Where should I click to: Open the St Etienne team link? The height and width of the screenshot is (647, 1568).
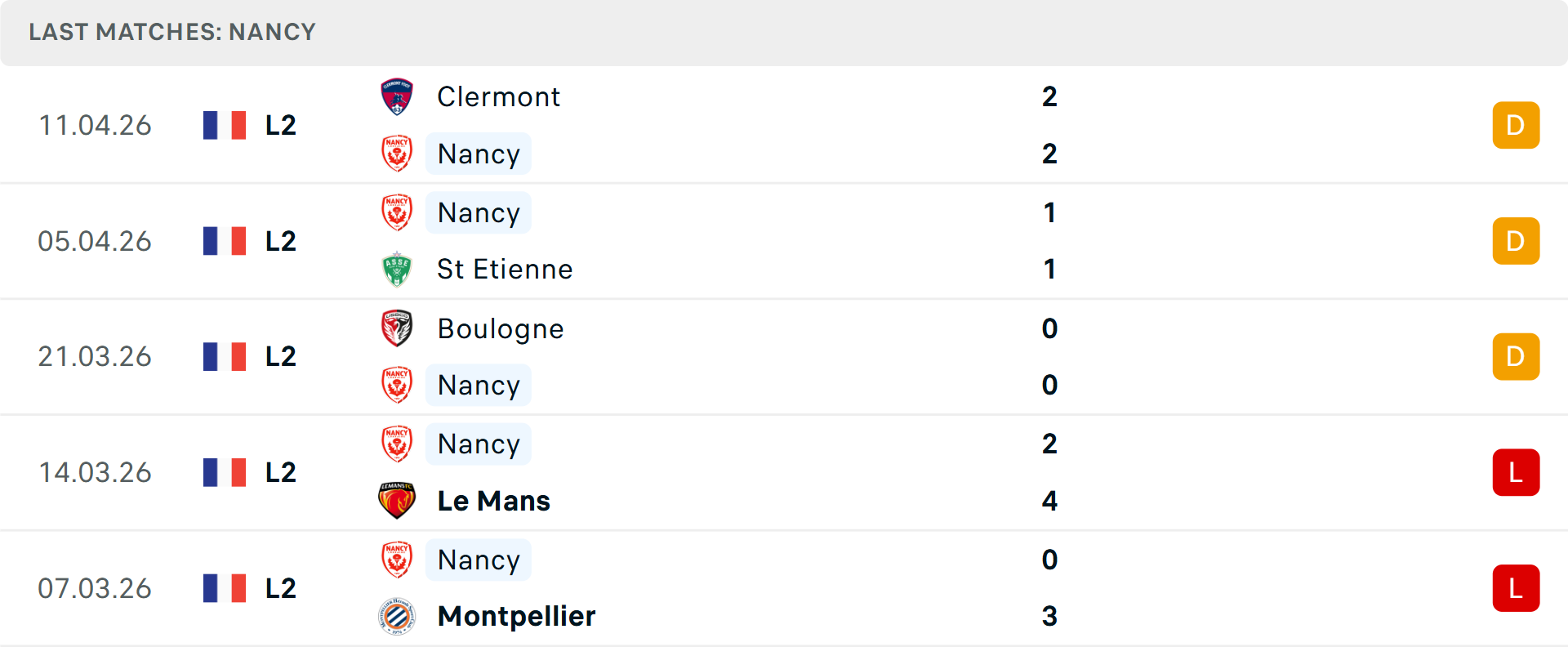[505, 270]
